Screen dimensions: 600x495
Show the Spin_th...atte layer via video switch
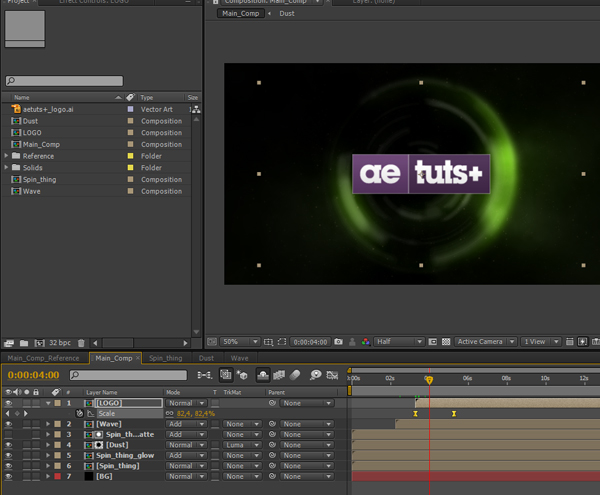coord(8,435)
